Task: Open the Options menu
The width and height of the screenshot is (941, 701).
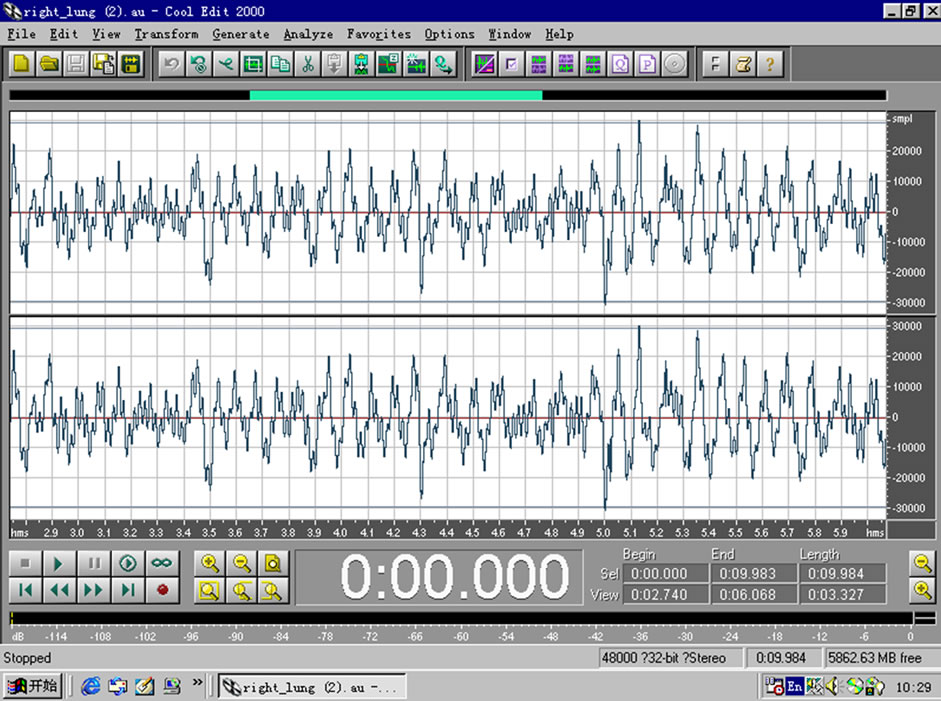Action: click(449, 34)
